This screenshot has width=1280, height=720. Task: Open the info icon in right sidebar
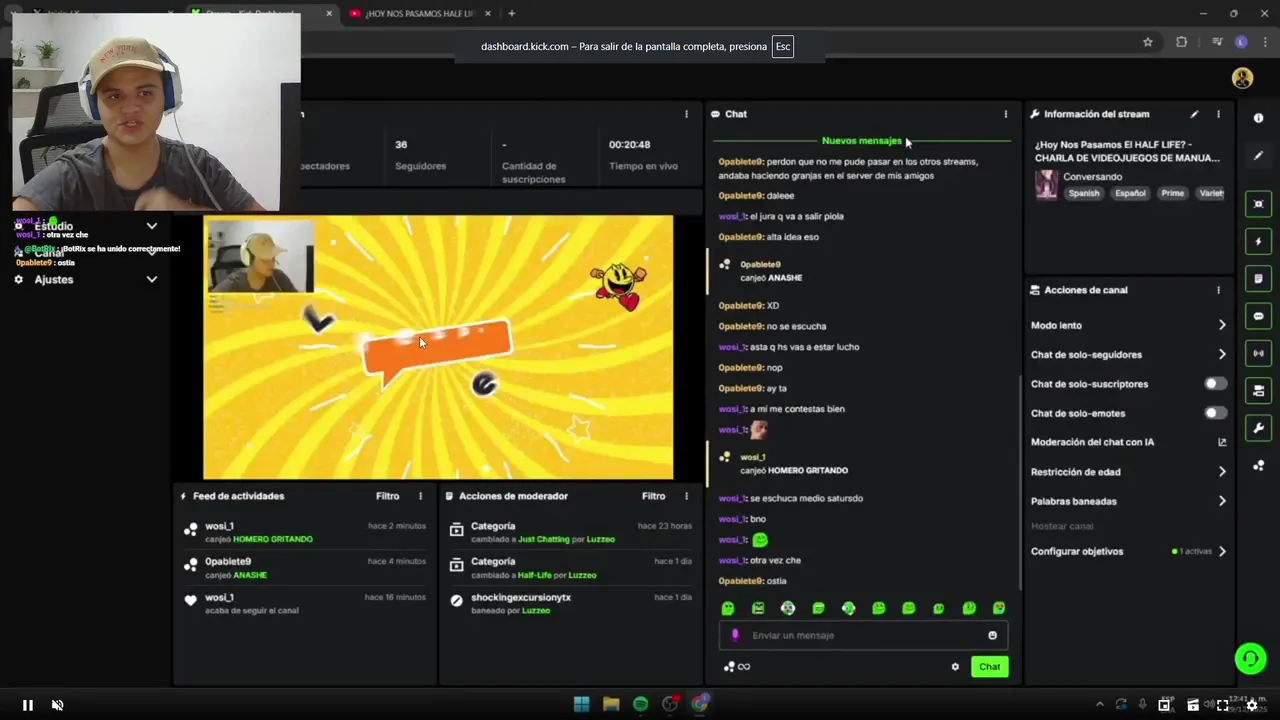tap(1258, 118)
